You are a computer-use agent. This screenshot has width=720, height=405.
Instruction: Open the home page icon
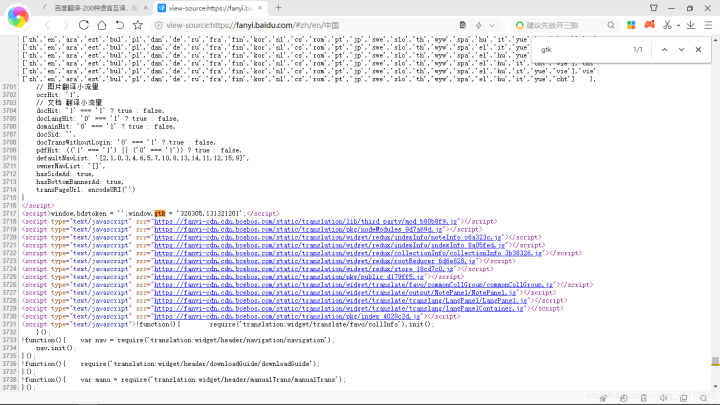pyautogui.click(x=101, y=25)
